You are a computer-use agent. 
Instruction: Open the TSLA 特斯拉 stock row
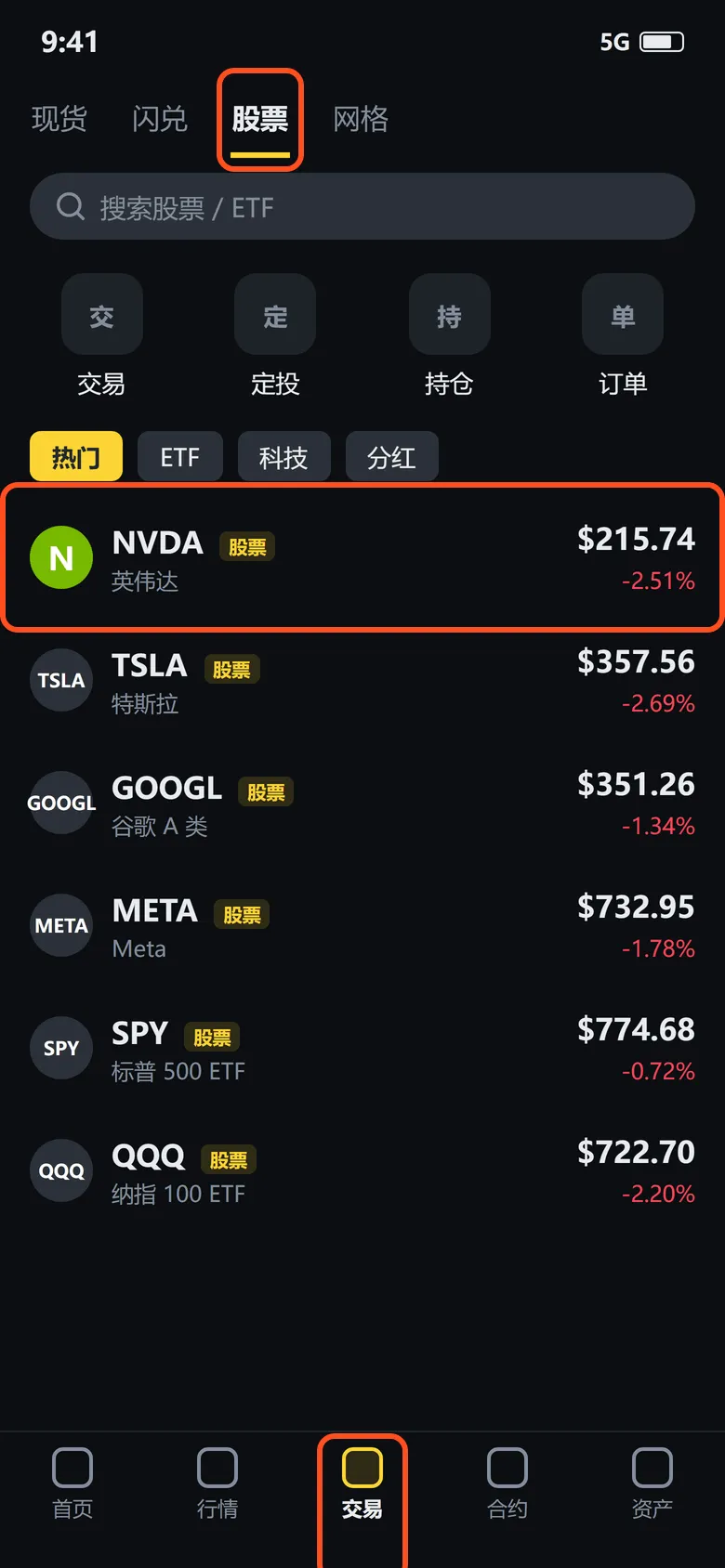(362, 681)
